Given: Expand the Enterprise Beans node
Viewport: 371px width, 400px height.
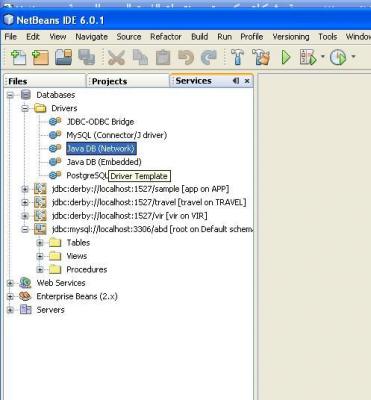Looking at the screenshot, I should coord(10,296).
